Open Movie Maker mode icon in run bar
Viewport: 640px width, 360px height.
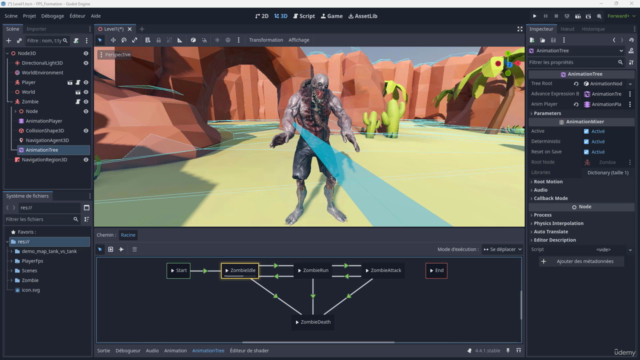click(x=599, y=16)
